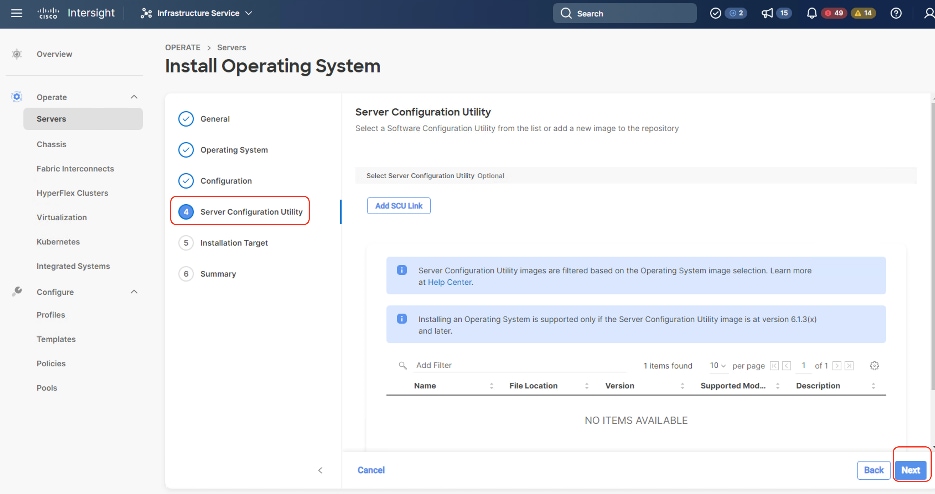Open the alarms bell icon
The height and width of the screenshot is (494, 935).
812,13
